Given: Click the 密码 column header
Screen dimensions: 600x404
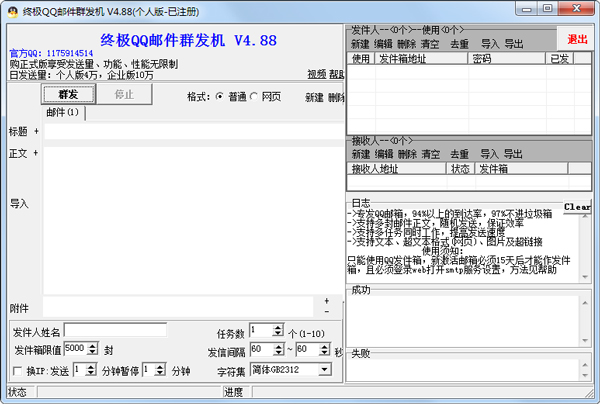Looking at the screenshot, I should coord(507,59).
